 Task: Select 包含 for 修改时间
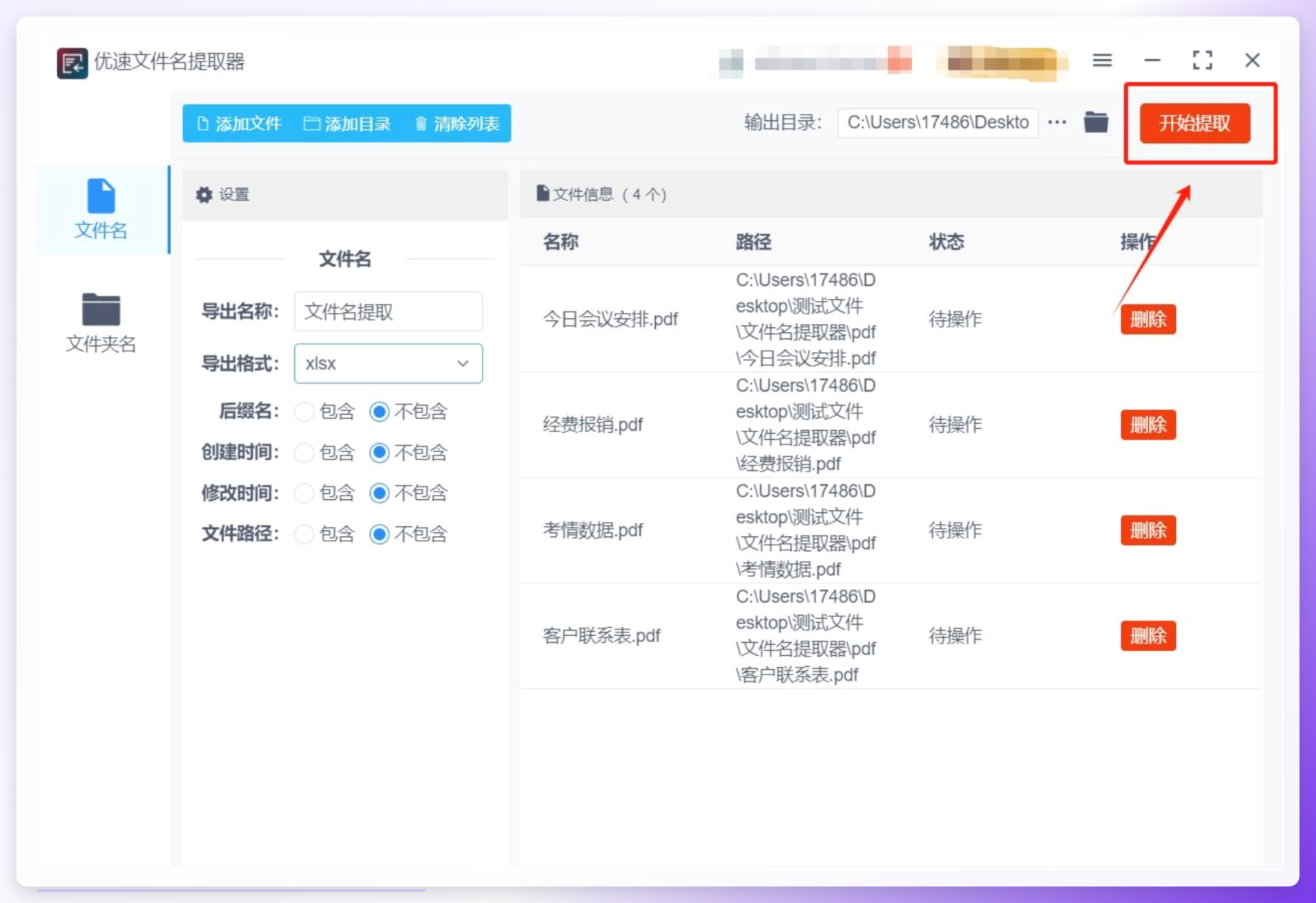point(304,494)
